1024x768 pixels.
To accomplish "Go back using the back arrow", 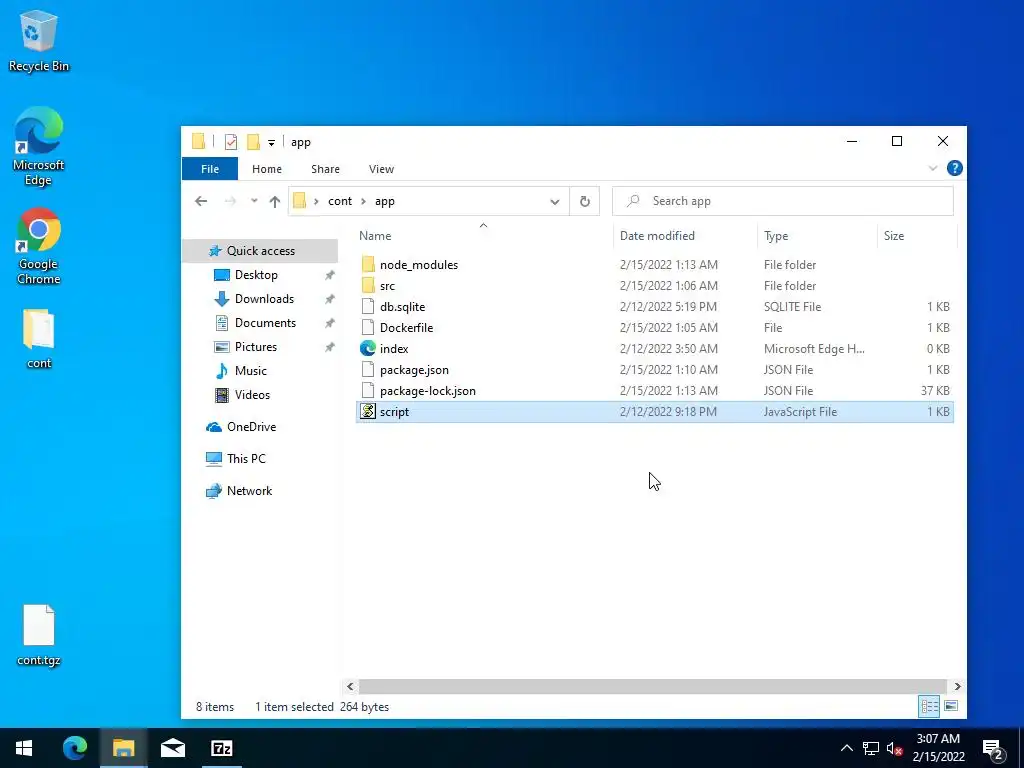I will click(201, 201).
